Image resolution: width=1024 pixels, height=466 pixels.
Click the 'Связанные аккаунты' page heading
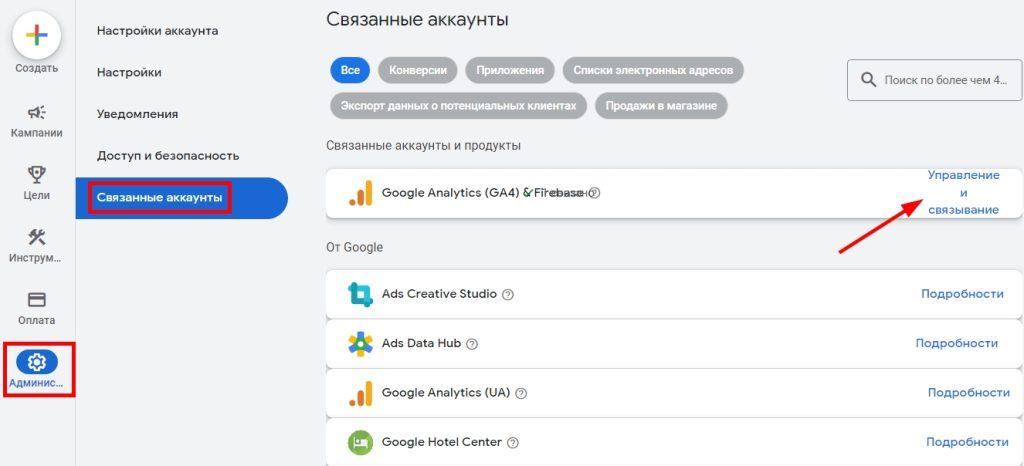click(x=417, y=20)
